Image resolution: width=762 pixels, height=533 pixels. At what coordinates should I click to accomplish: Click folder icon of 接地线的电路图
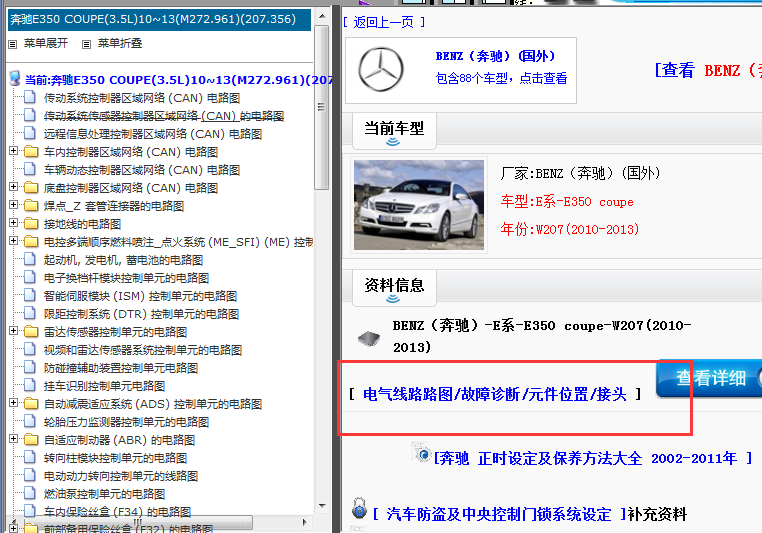tap(31, 224)
